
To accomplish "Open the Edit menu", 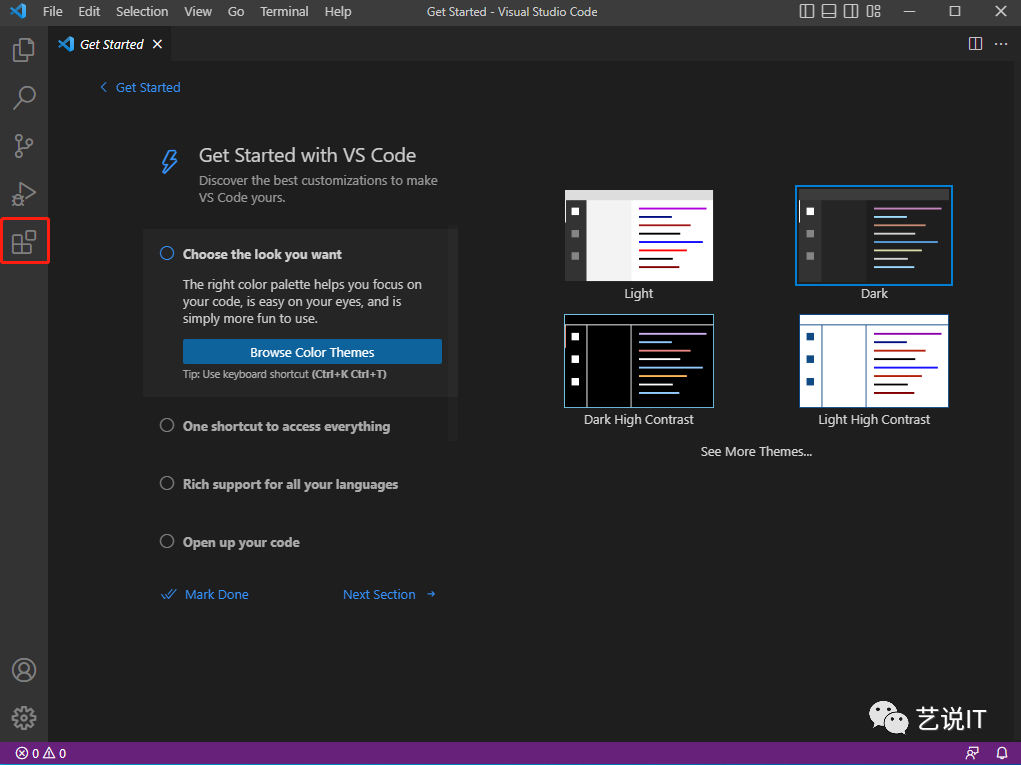I will click(89, 11).
